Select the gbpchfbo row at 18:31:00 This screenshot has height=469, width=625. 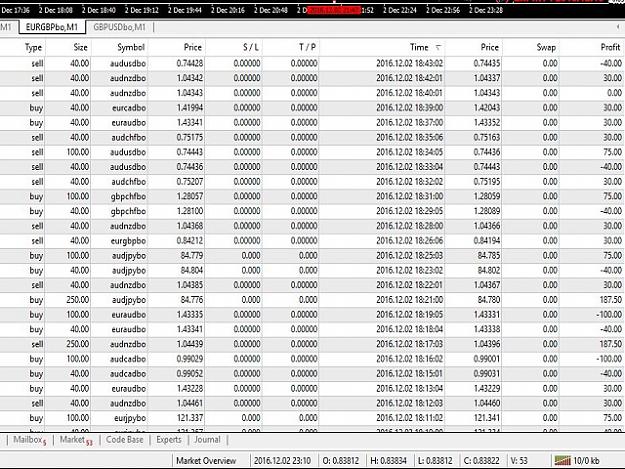[x=312, y=196]
